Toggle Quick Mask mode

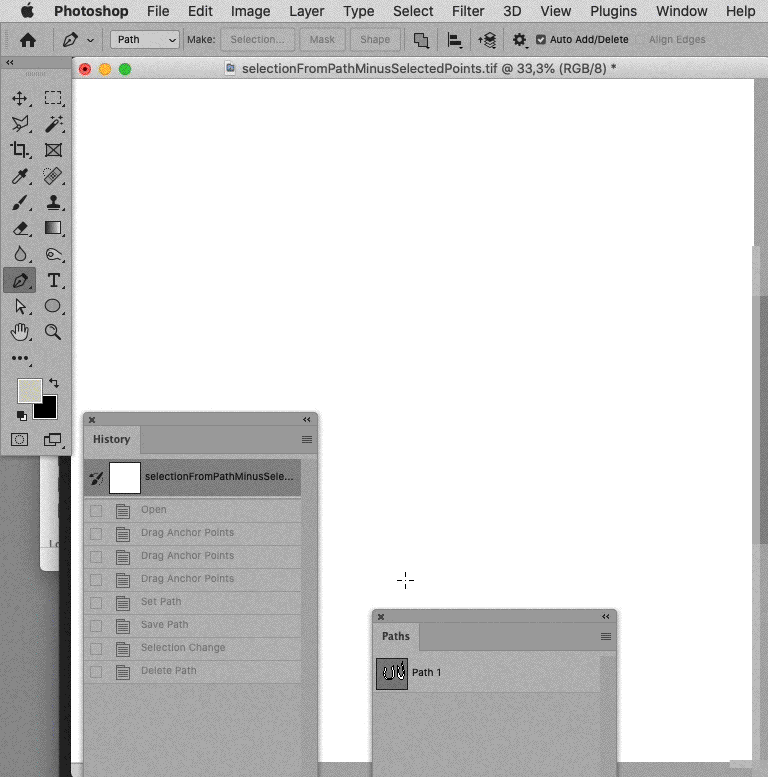click(x=19, y=440)
